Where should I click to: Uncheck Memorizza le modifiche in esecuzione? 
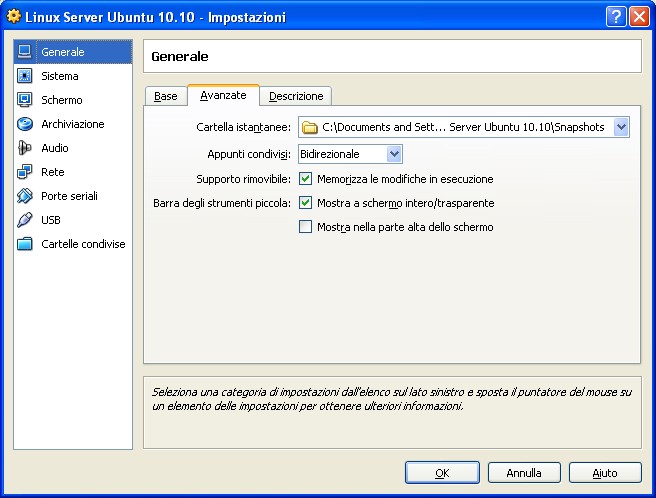(305, 179)
